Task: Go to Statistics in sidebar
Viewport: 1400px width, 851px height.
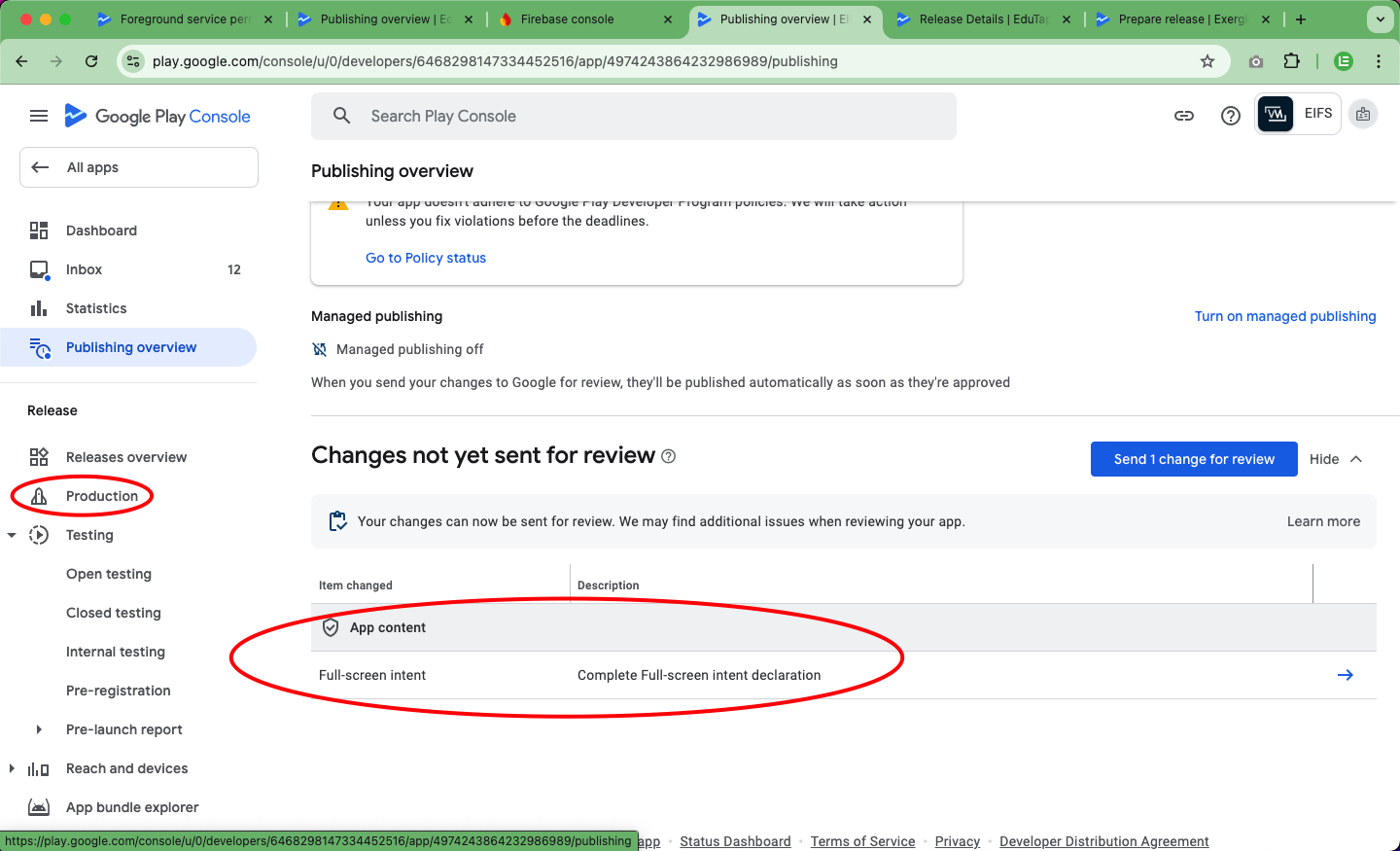Action: [128, 308]
